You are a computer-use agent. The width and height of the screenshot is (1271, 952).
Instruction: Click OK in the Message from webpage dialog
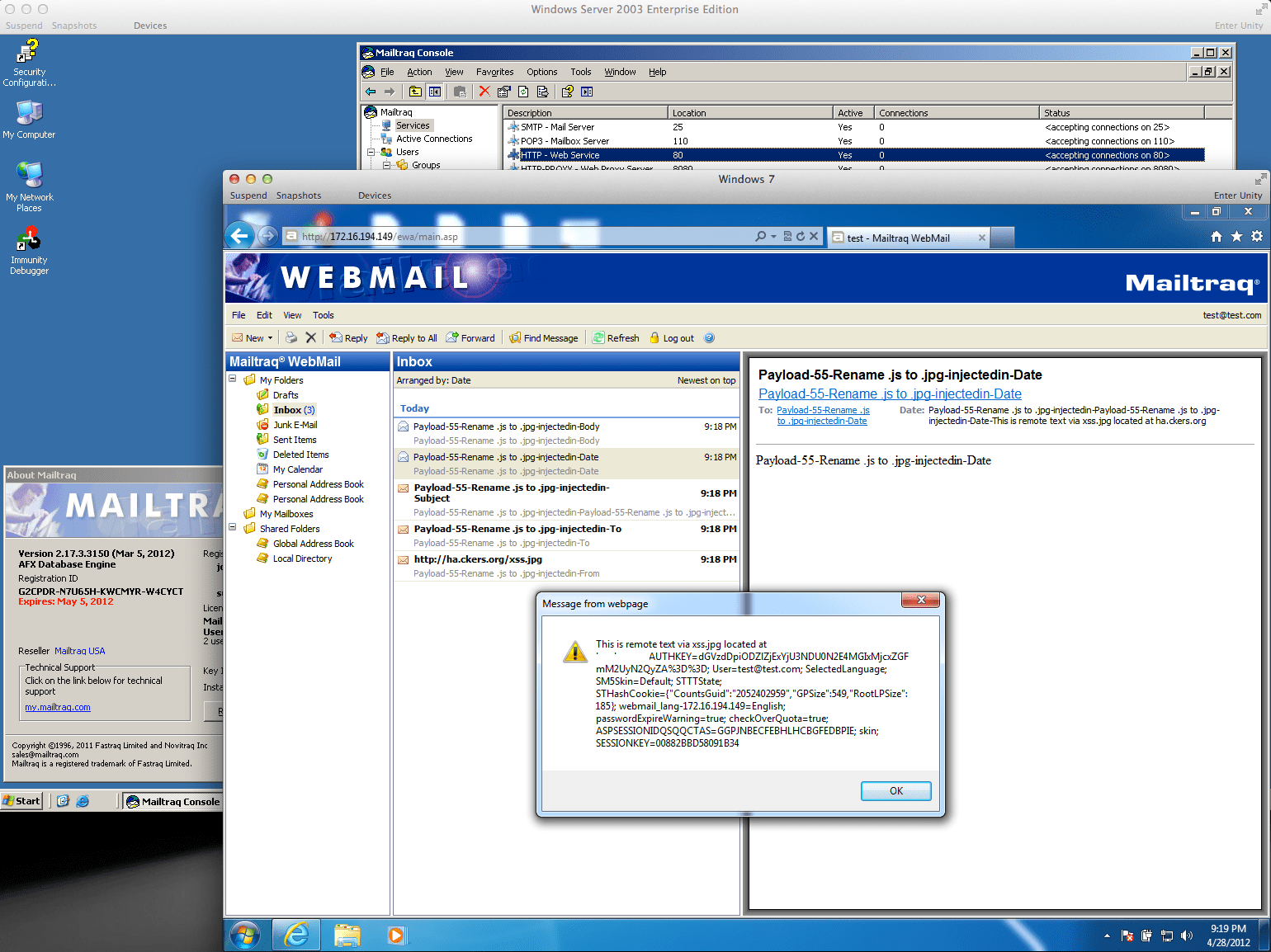[x=896, y=791]
